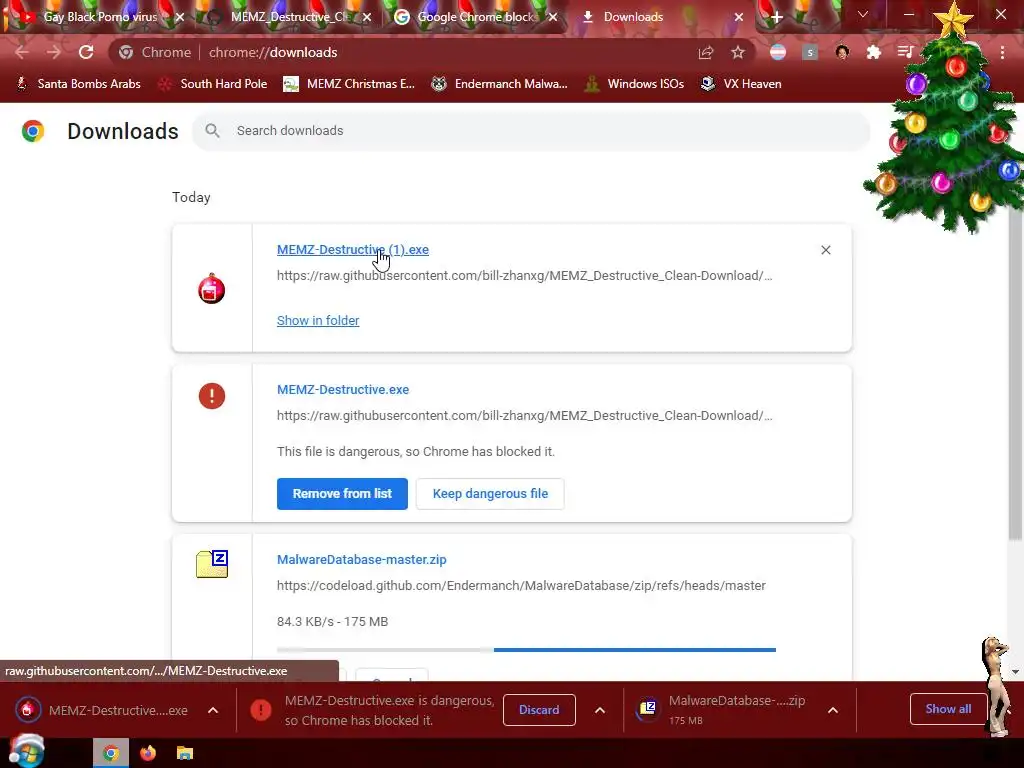Click "84.3 KB/s - 175 MB" status text
Screen dimensions: 1024x768
point(332,622)
